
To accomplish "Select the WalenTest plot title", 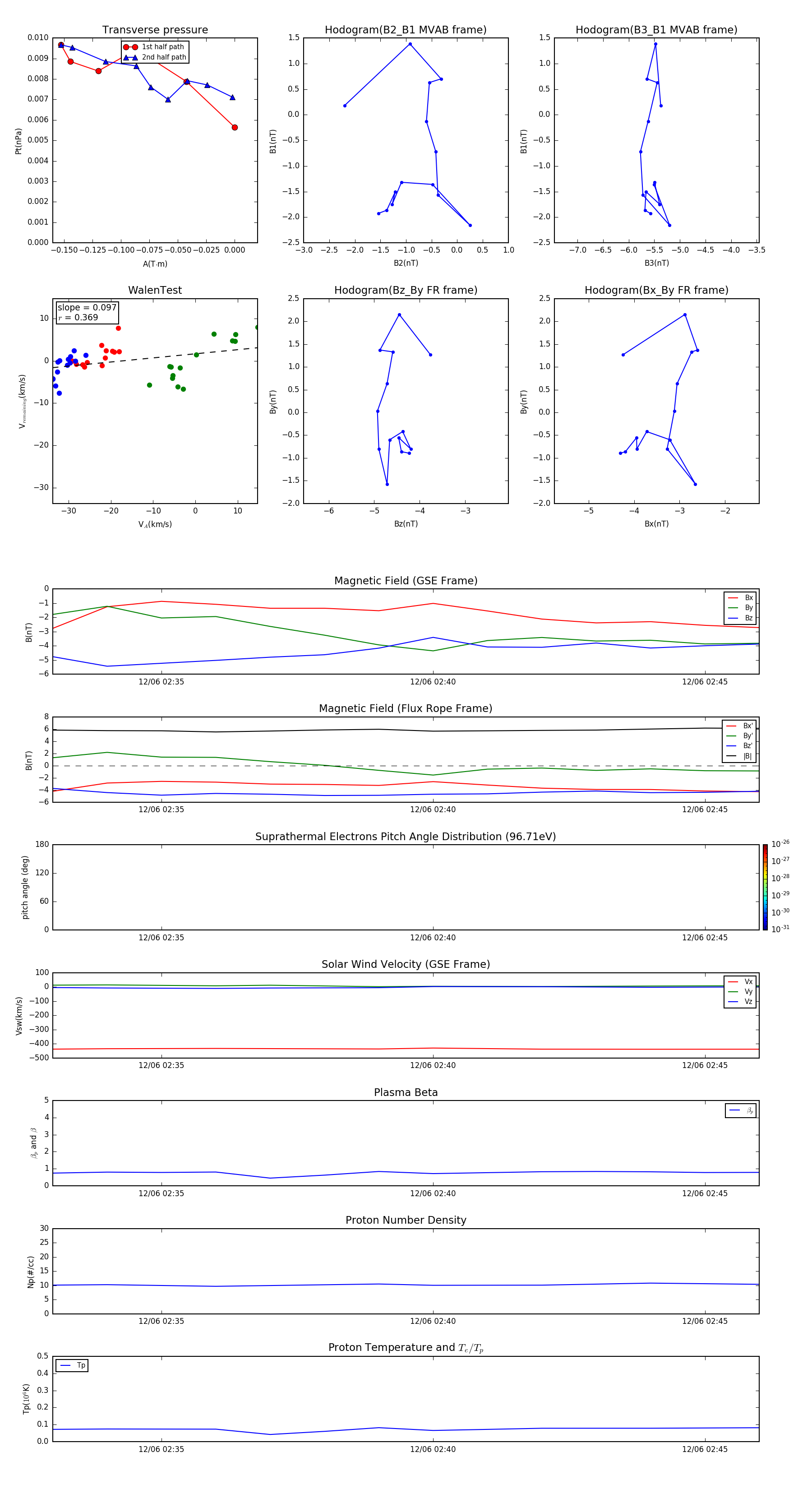I will coord(155,290).
